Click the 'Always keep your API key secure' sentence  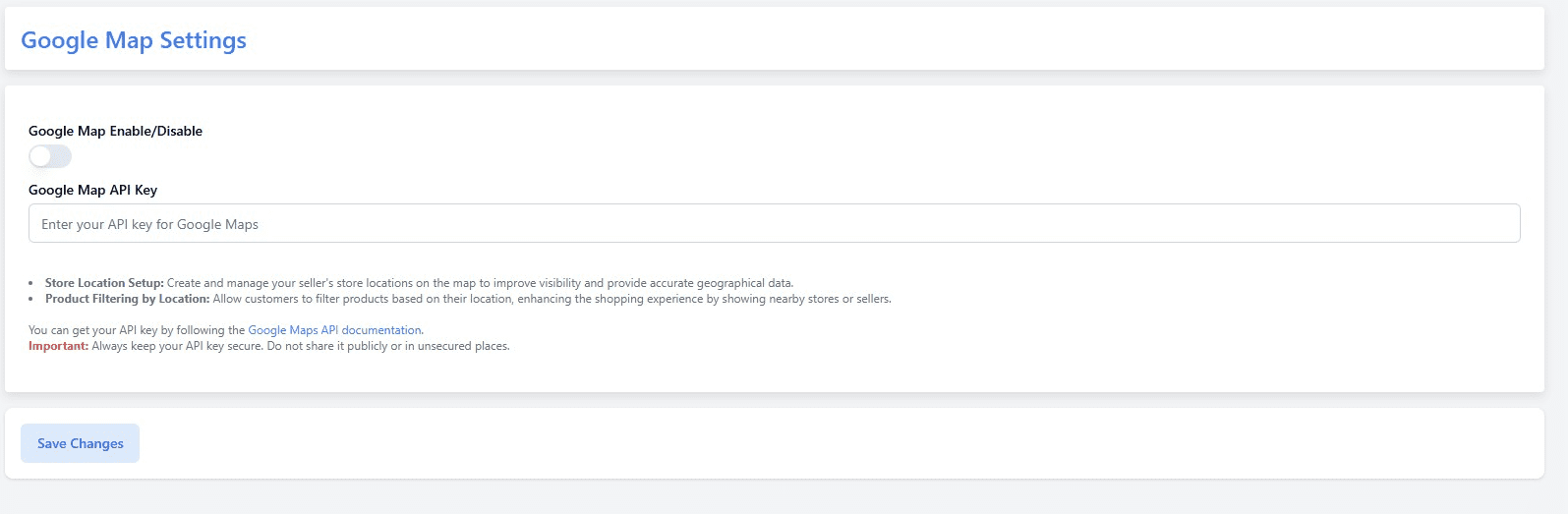(x=178, y=346)
